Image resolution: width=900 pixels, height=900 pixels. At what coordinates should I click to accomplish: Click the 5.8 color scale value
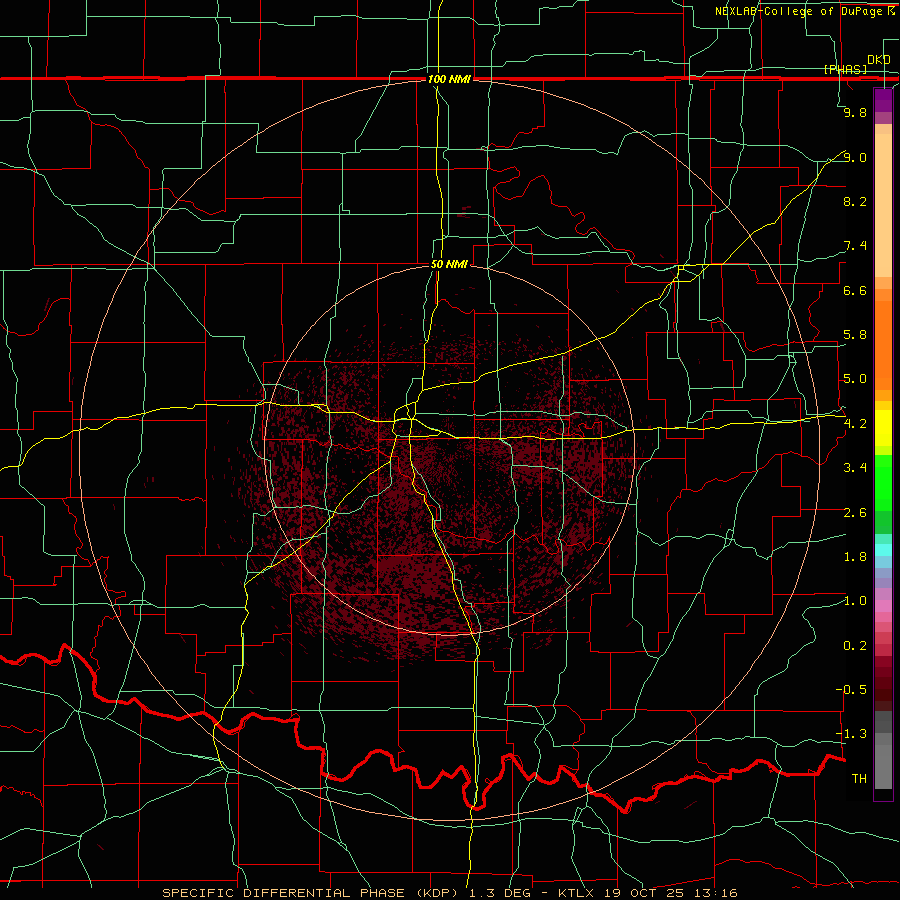(855, 335)
